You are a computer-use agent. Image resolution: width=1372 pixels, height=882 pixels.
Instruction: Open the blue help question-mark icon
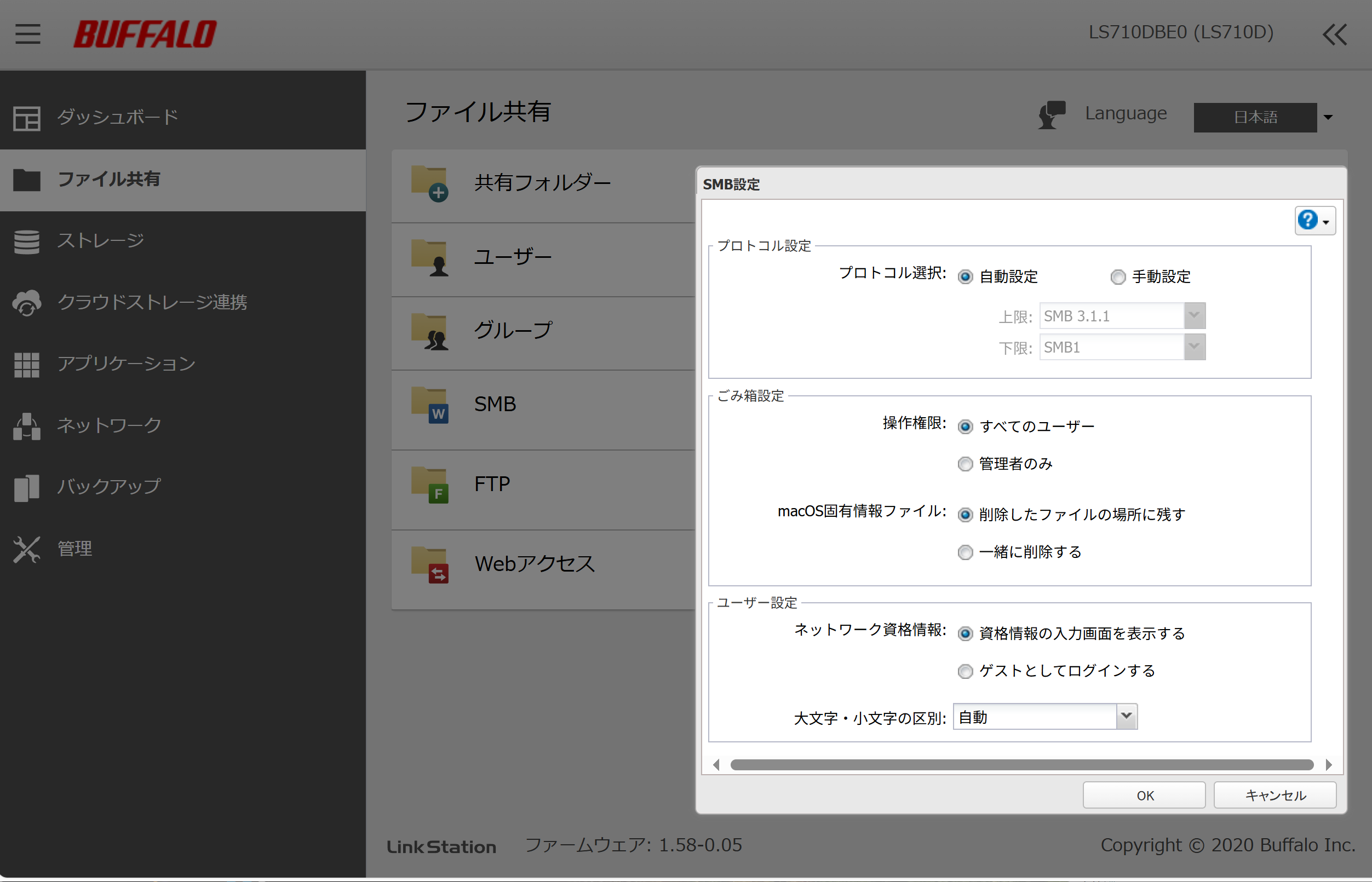pyautogui.click(x=1308, y=220)
